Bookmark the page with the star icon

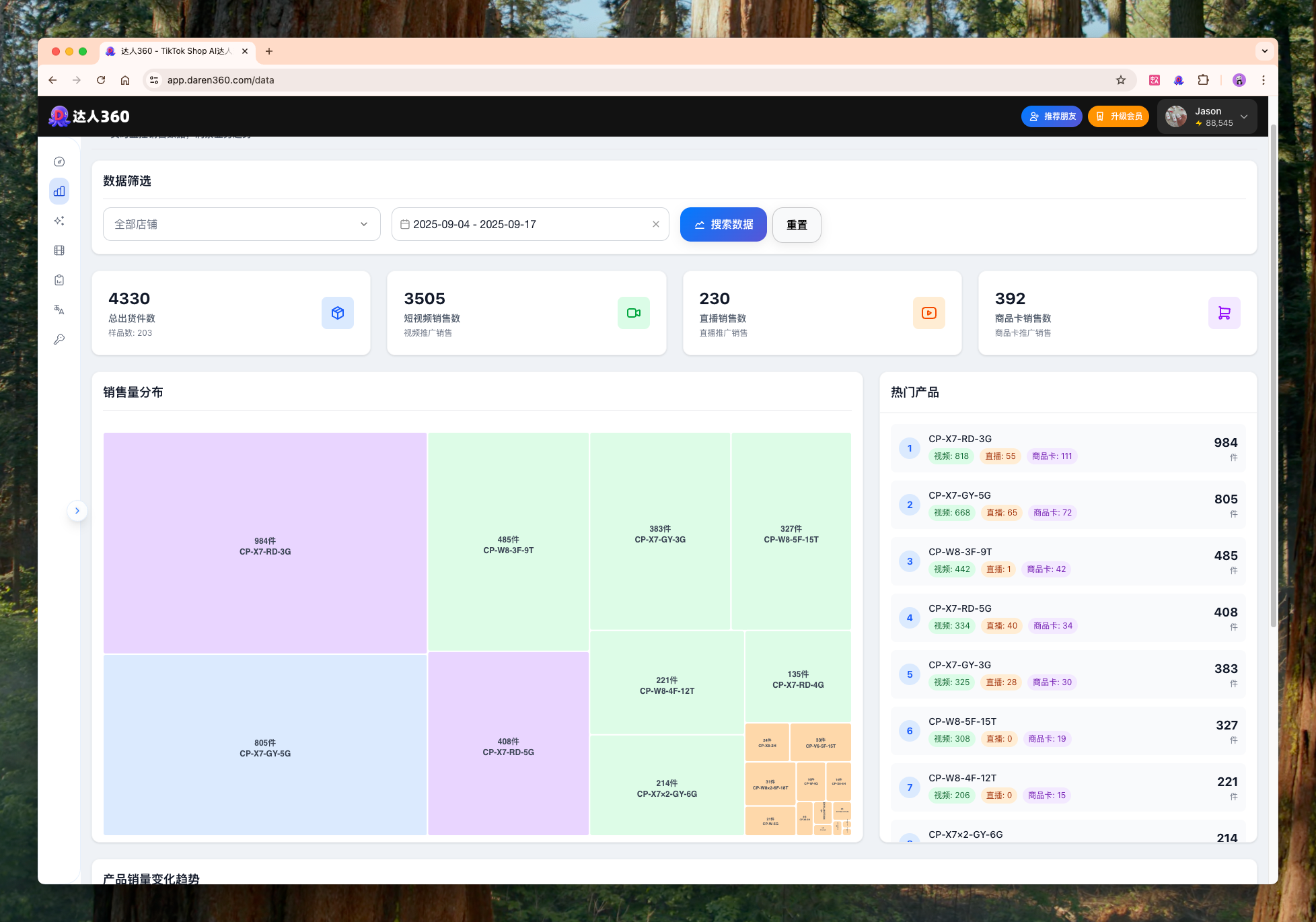1122,79
